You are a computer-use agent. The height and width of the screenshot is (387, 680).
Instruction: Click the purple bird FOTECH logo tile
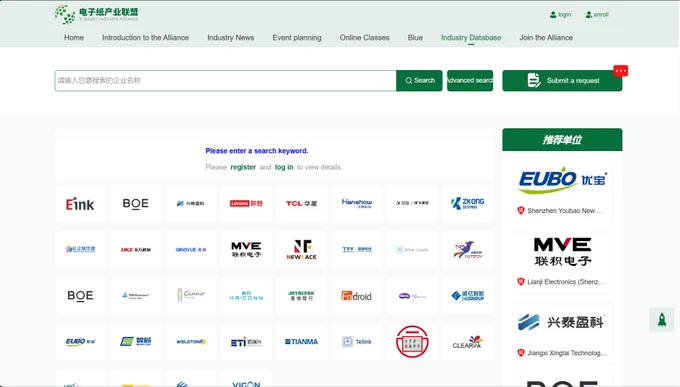pos(467,249)
